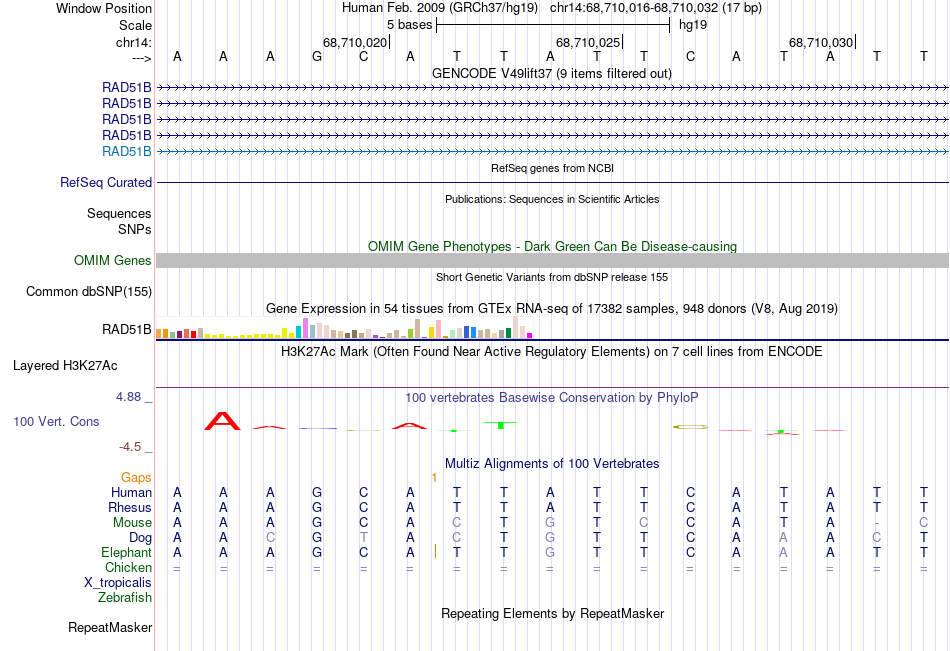Click the orange insertion bar in Elephant row
Image resolution: width=950 pixels, height=651 pixels.
[435, 551]
